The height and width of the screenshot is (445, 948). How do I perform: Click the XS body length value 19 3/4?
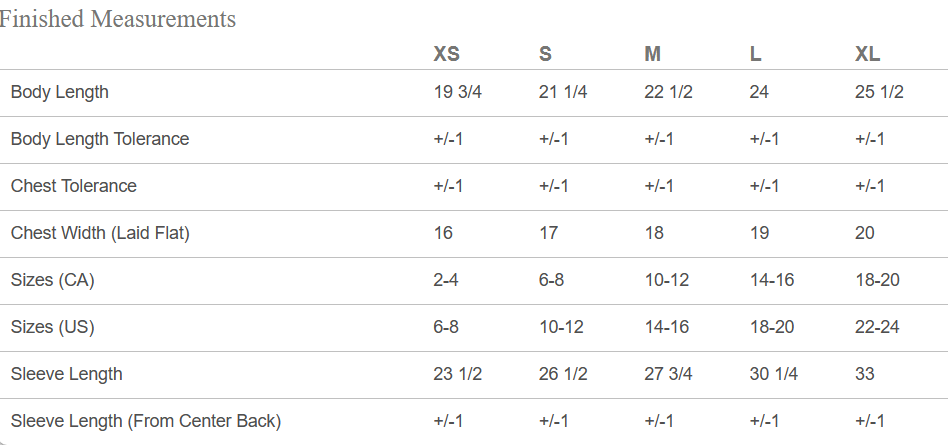pos(458,92)
